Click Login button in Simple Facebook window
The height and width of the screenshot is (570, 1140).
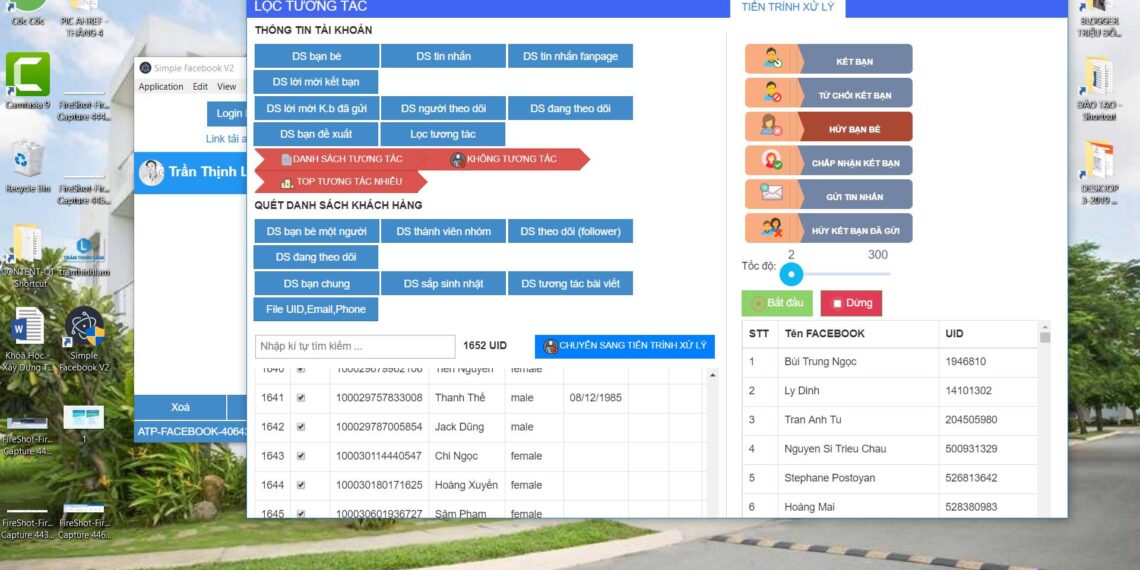tap(228, 113)
